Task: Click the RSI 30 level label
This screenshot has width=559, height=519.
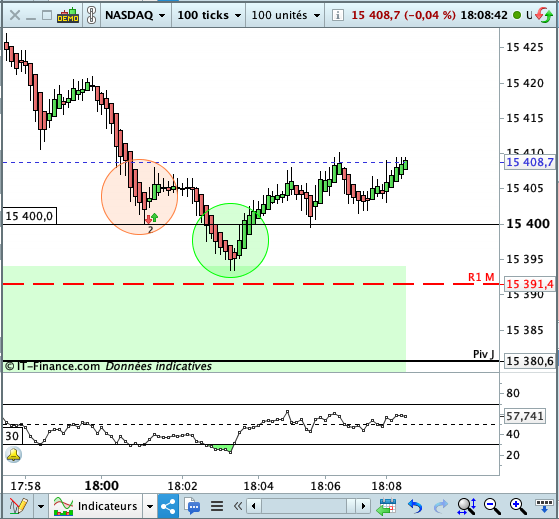Action: tap(12, 436)
